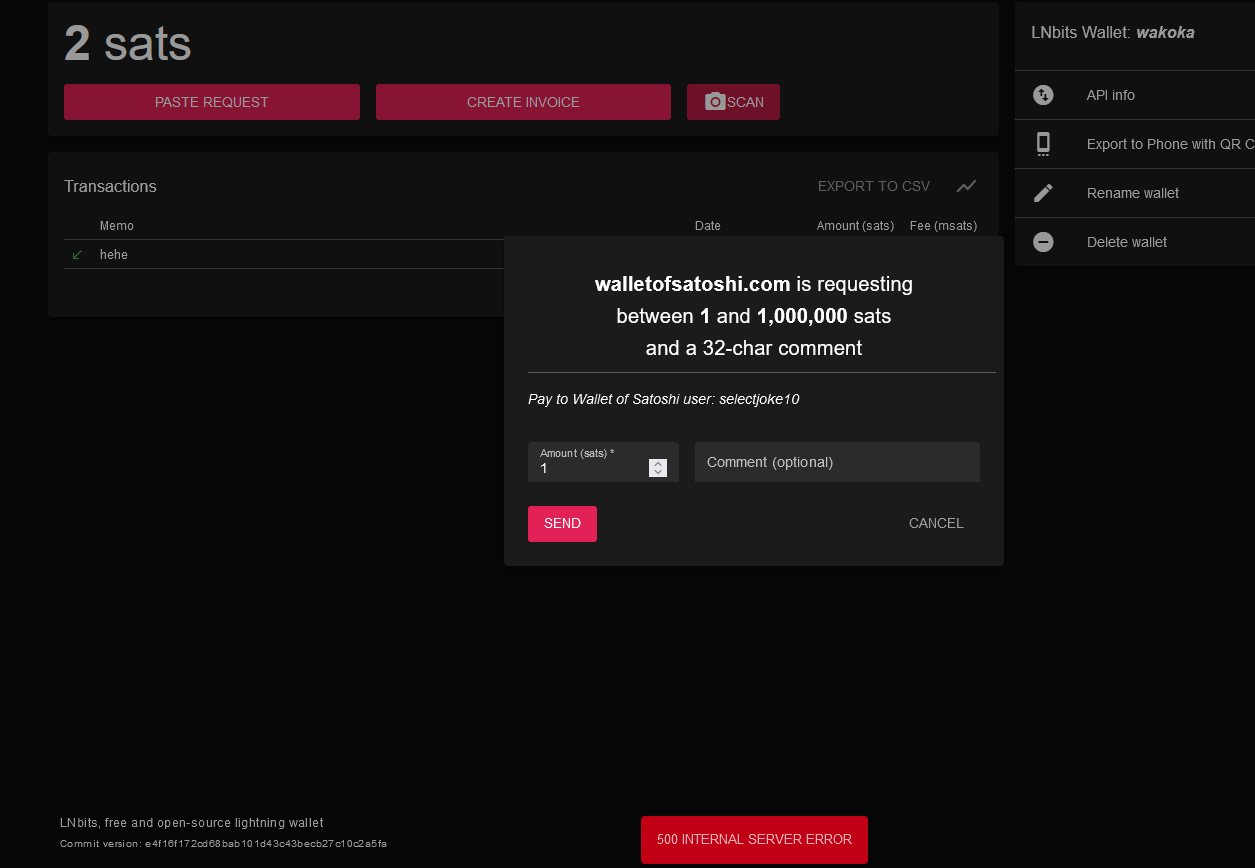Click the Amount required field spinner

tap(658, 467)
